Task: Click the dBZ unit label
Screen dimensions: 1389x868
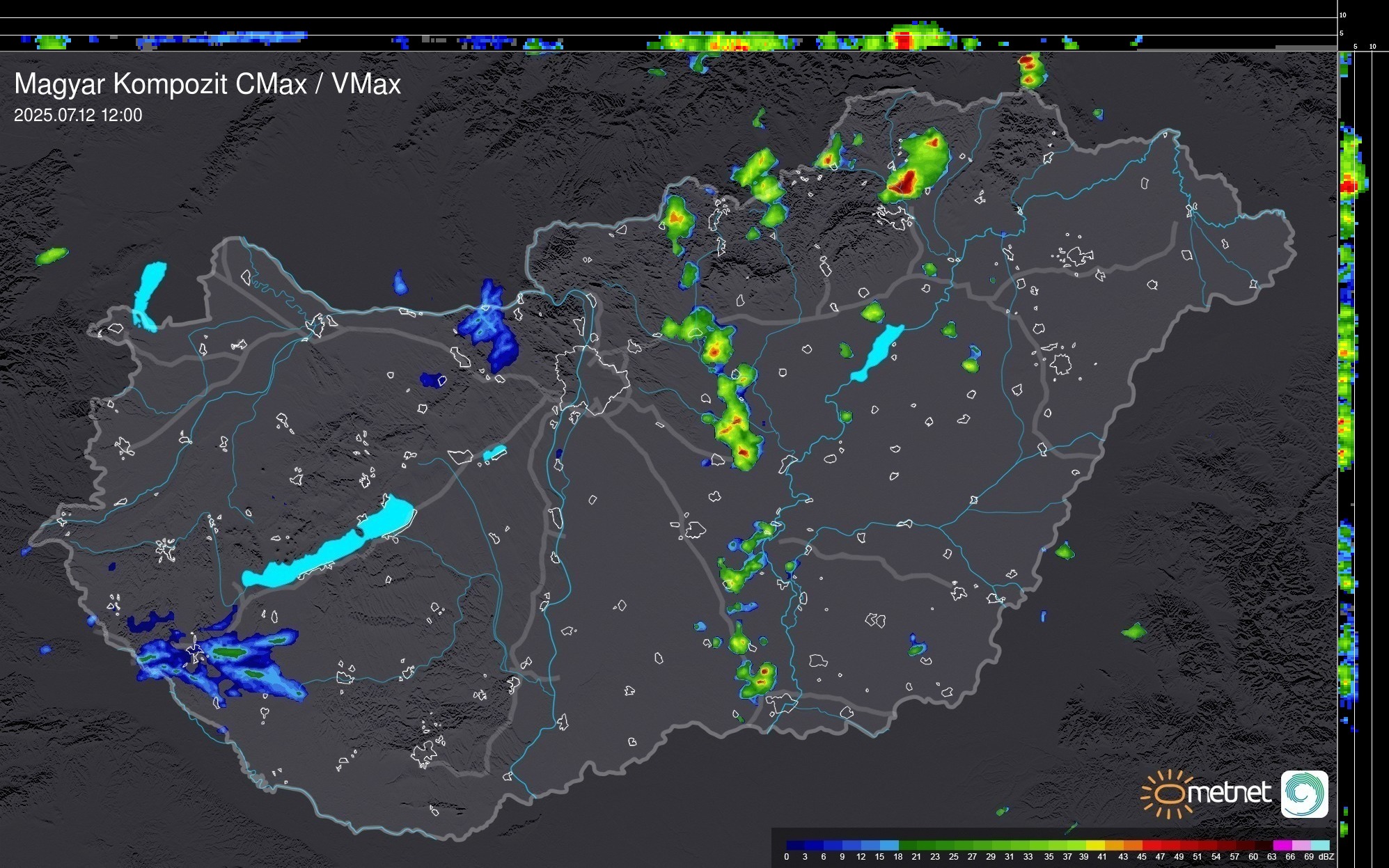Action: point(1326,857)
